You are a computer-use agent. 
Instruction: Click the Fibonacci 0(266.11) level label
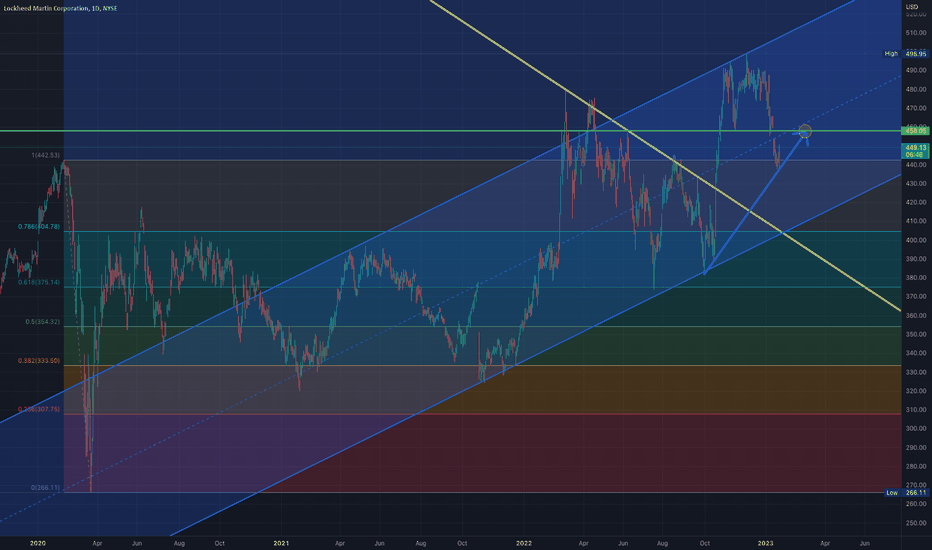(x=46, y=488)
